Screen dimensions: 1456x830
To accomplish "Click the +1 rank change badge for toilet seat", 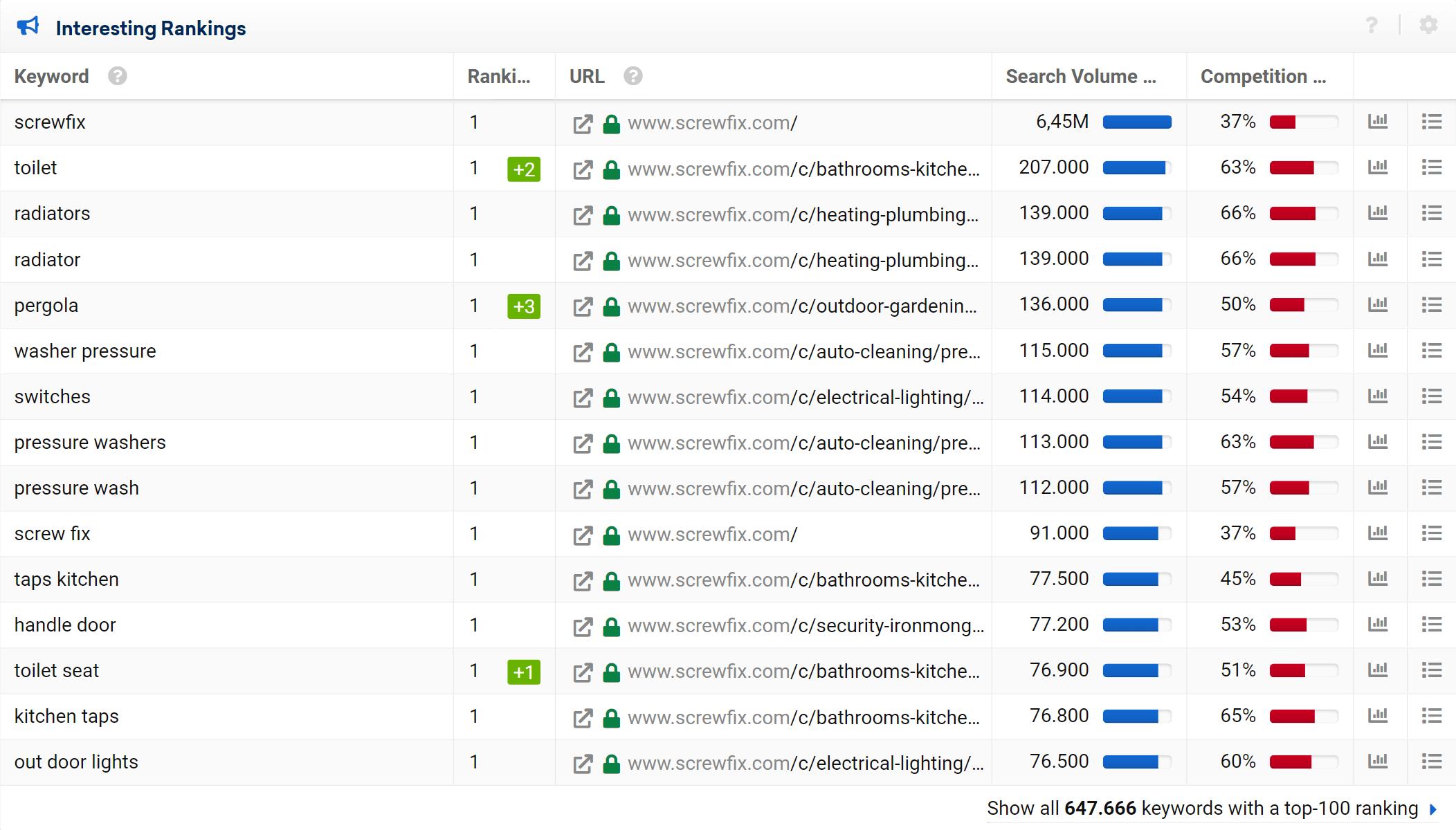I will [524, 671].
